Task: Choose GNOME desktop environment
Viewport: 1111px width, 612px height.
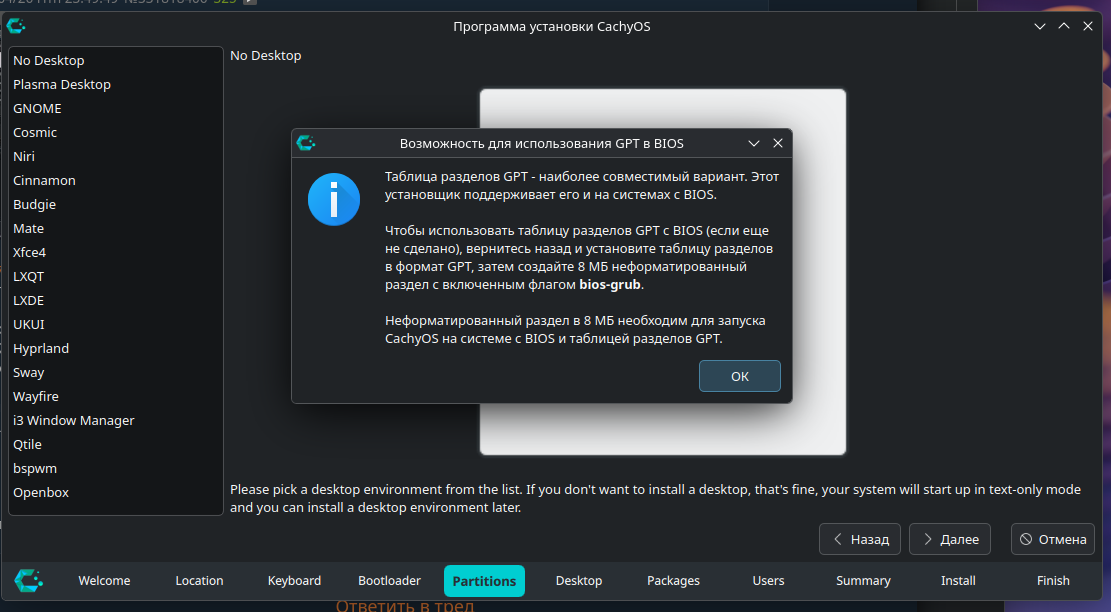Action: tap(37, 109)
